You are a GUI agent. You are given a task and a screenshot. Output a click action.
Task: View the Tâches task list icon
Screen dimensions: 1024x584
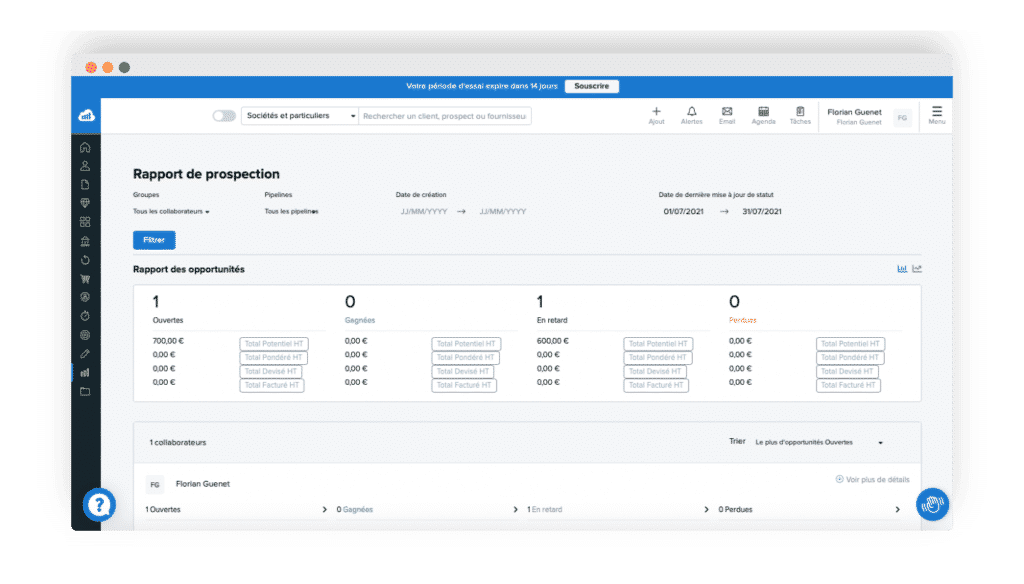[x=800, y=113]
